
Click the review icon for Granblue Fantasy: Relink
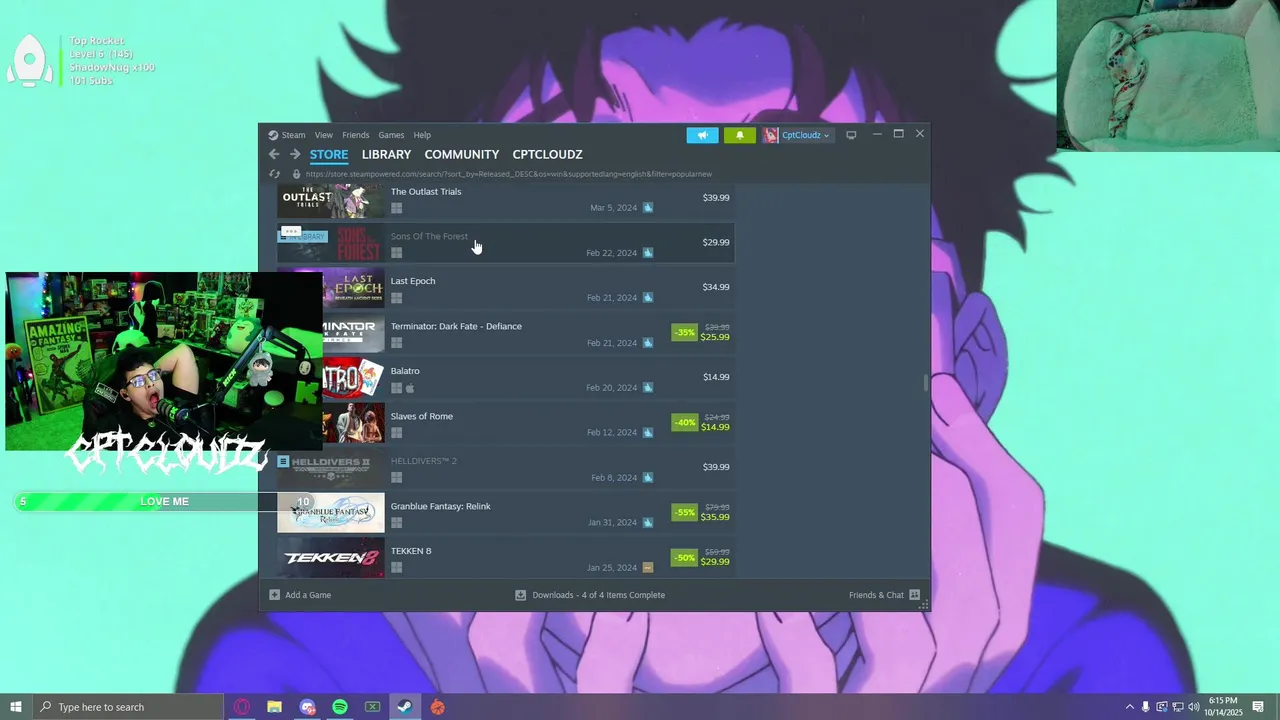tap(648, 523)
